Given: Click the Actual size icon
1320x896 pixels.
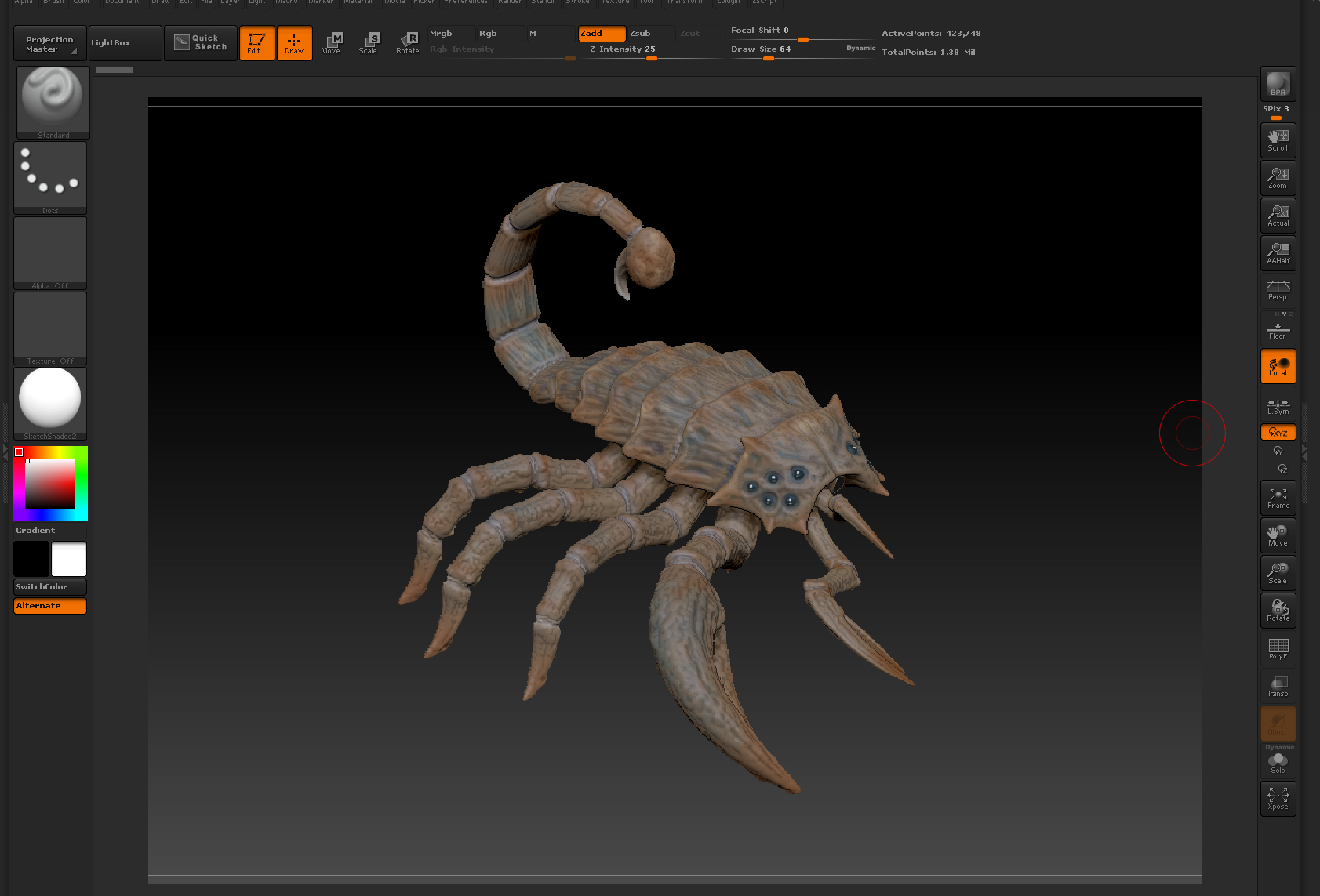Looking at the screenshot, I should pos(1278,215).
